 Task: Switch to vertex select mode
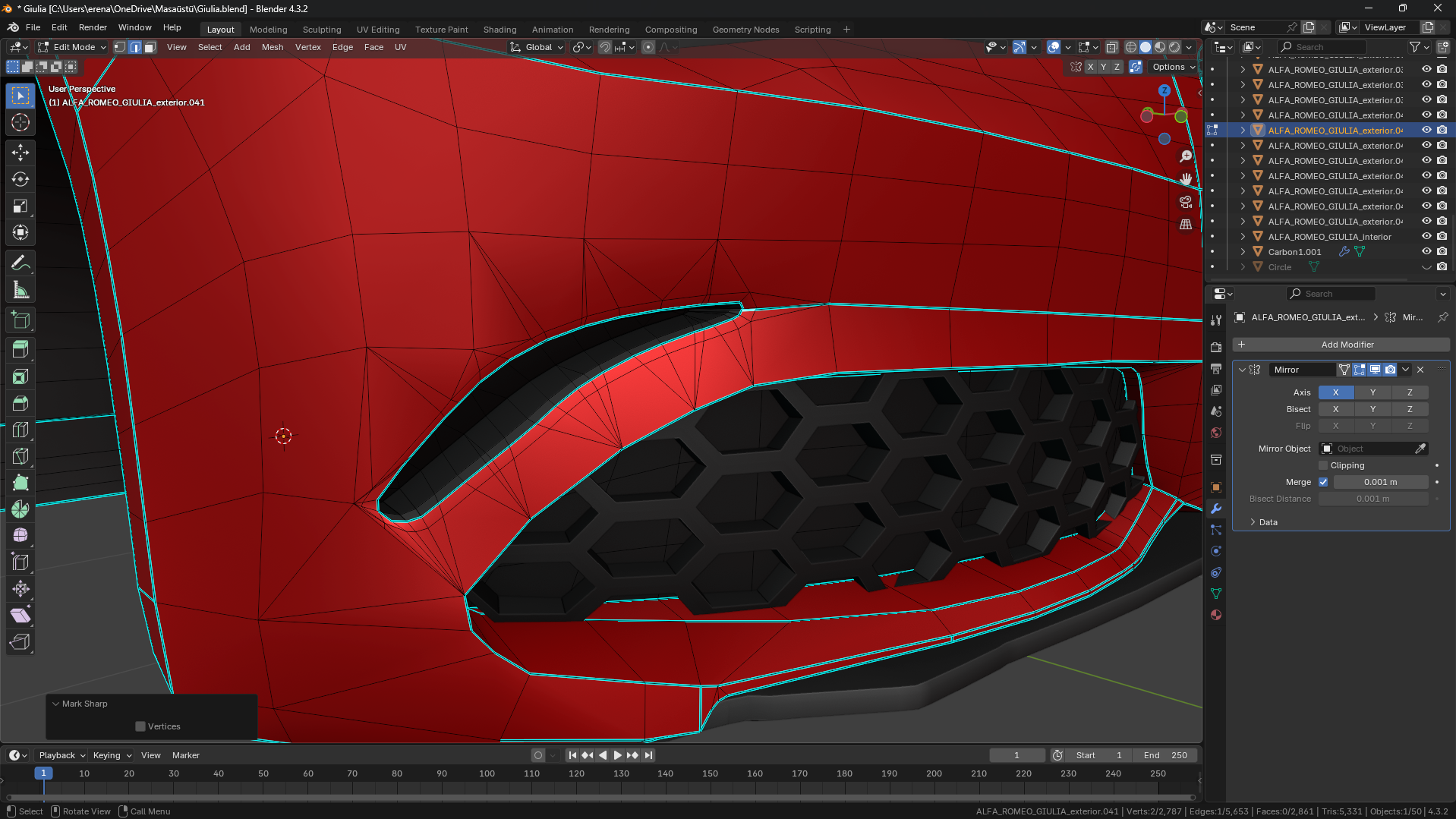(x=120, y=47)
